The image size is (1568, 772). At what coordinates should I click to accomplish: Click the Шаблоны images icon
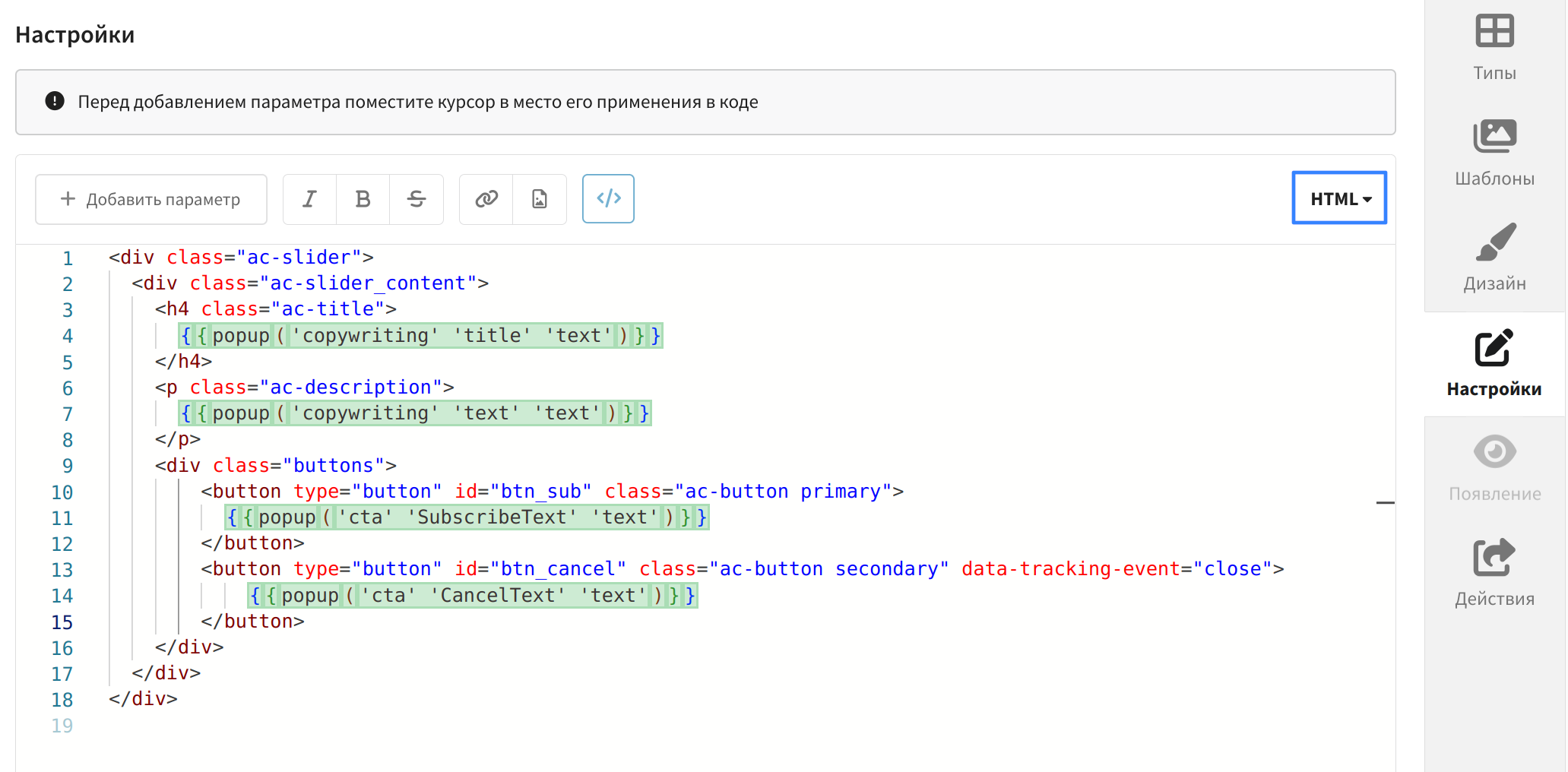[1494, 136]
